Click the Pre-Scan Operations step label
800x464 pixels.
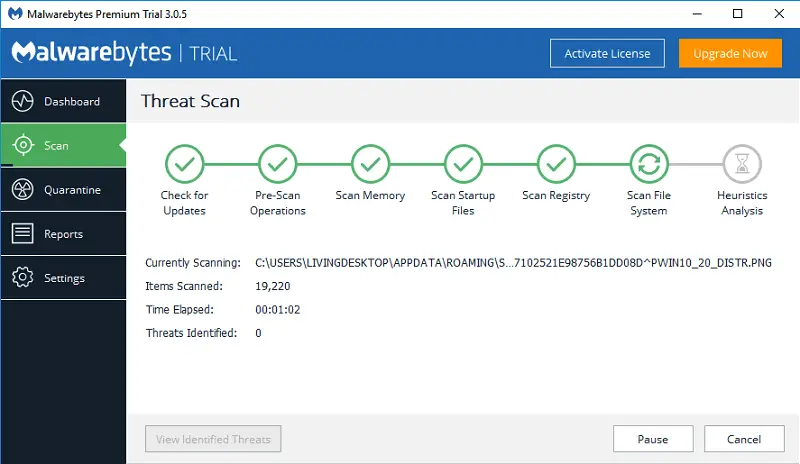click(x=278, y=203)
